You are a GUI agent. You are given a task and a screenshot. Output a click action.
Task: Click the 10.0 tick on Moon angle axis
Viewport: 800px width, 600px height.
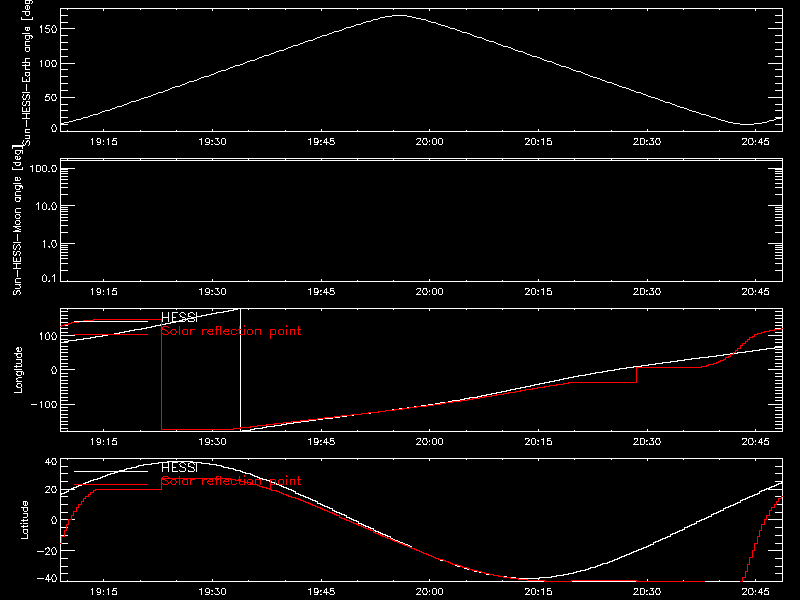(46, 206)
